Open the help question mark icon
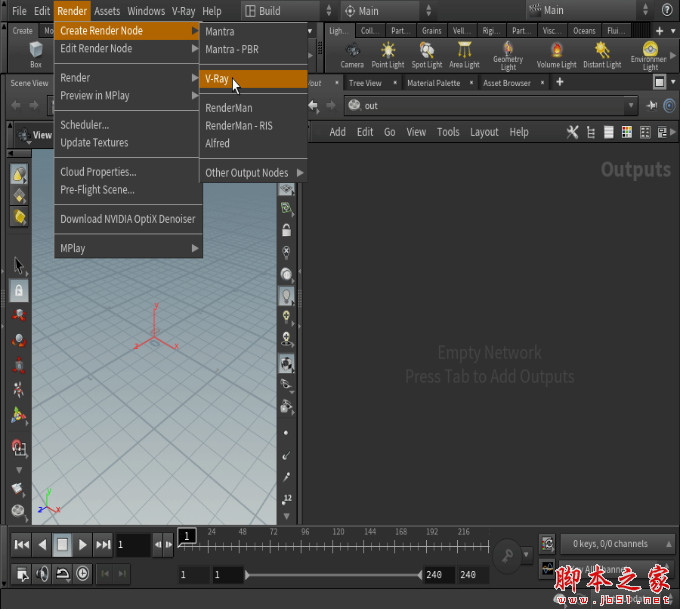 [667, 10]
